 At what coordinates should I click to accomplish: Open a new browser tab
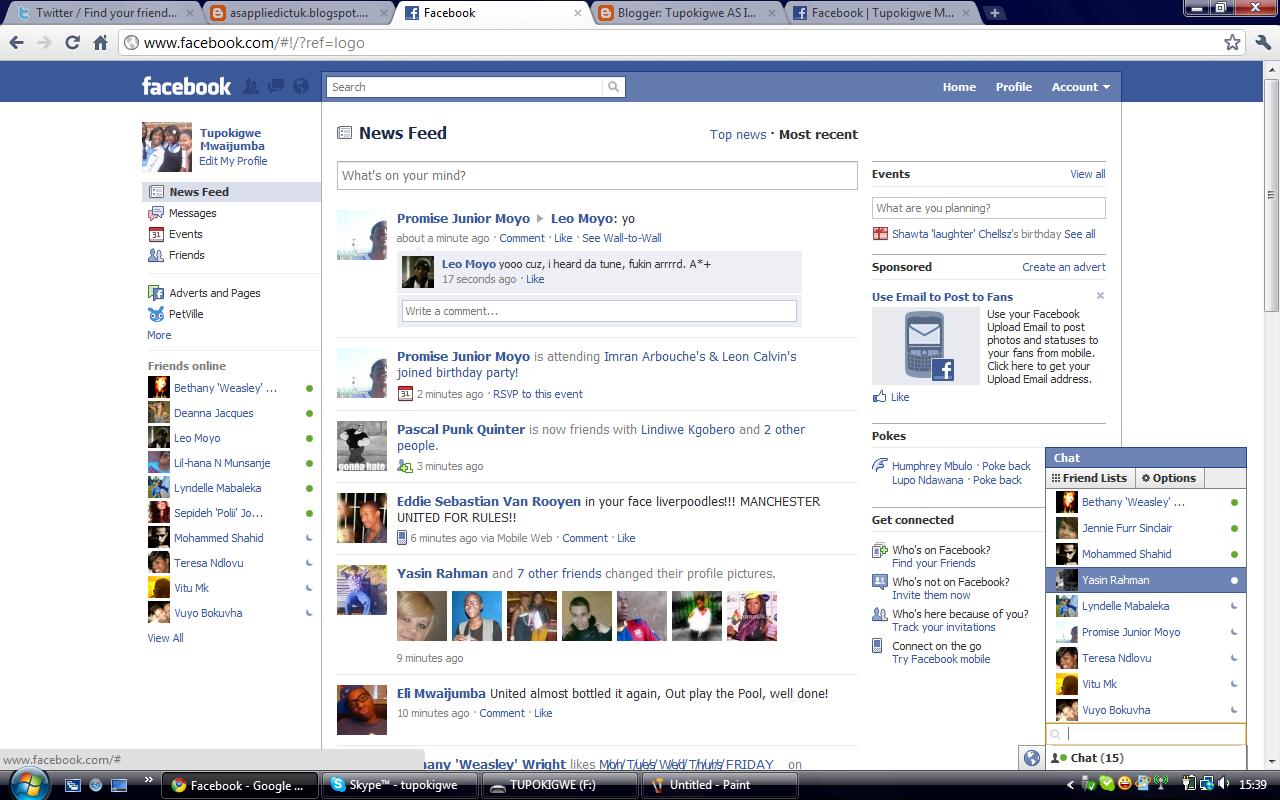pos(994,13)
